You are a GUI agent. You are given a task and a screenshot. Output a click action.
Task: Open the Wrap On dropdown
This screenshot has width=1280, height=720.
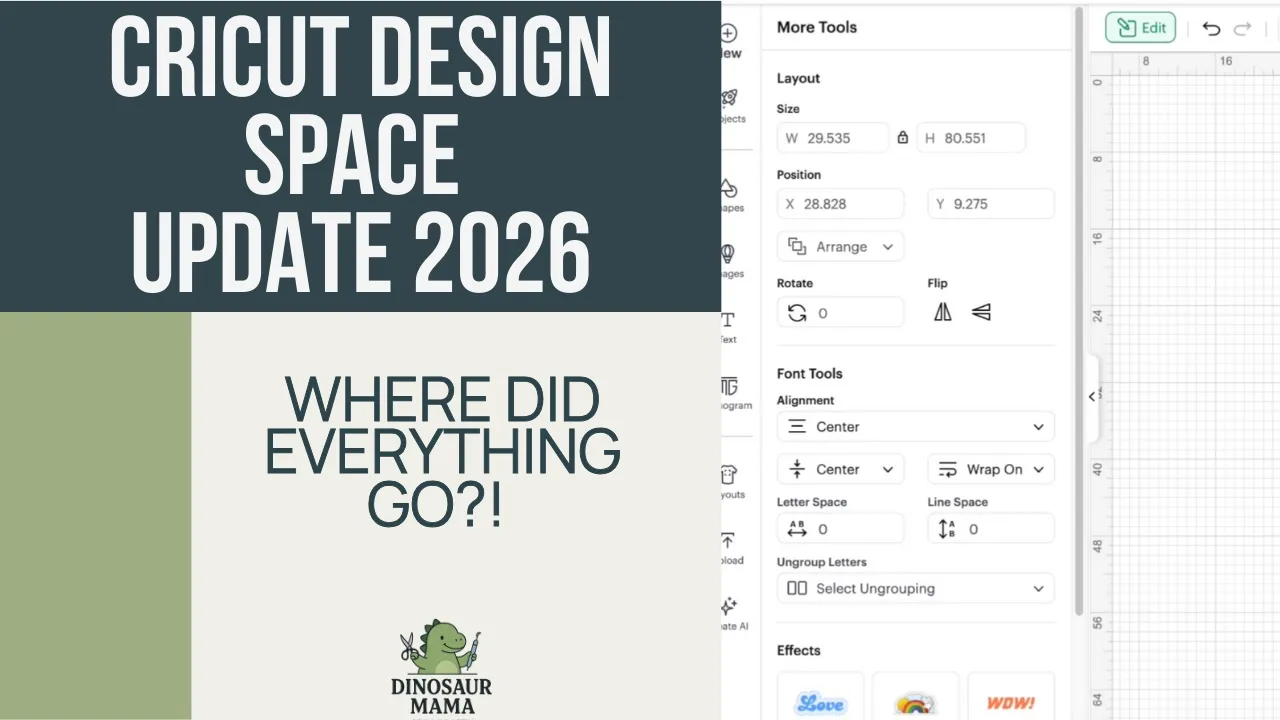pos(991,469)
